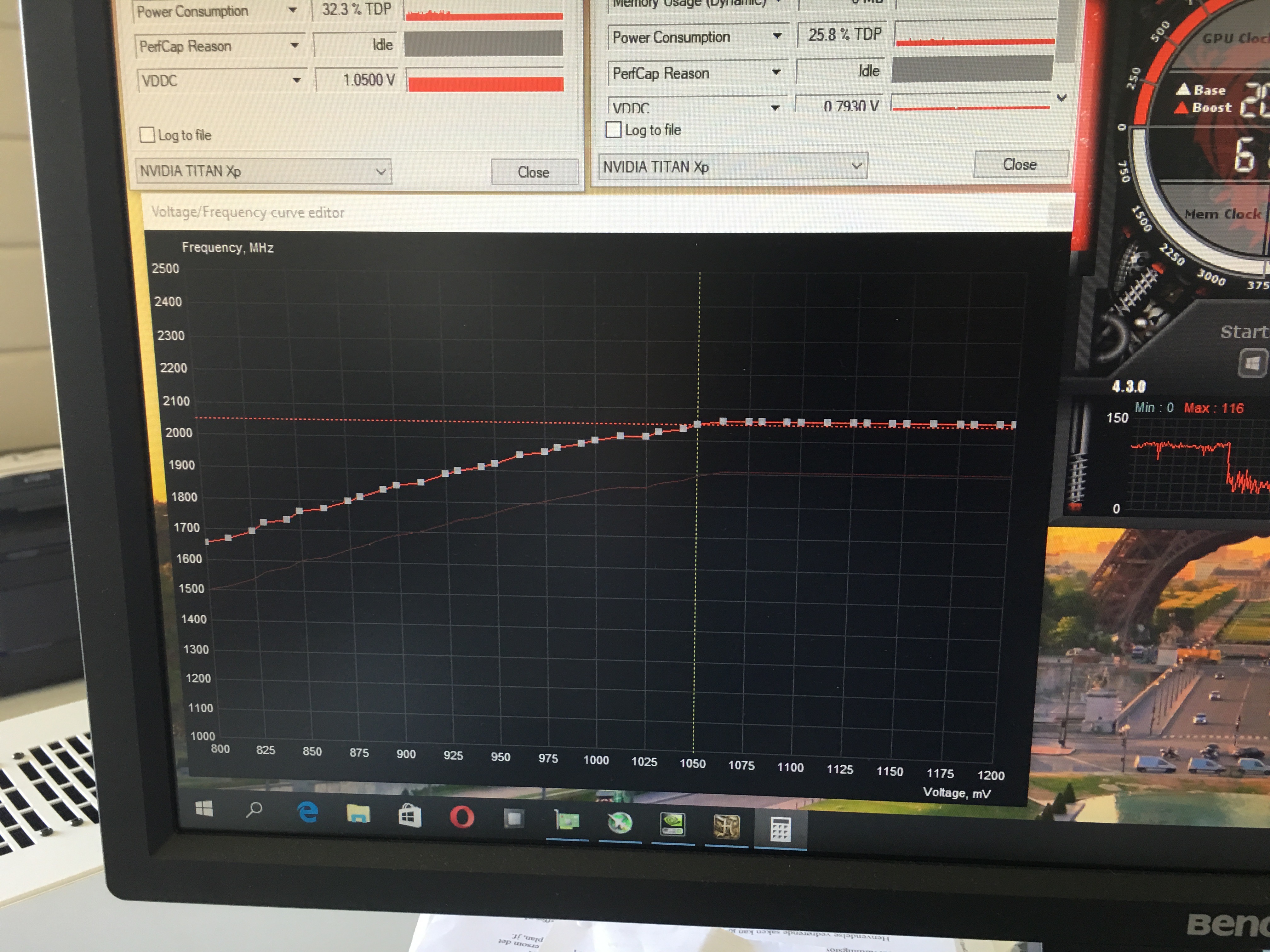Screen dimensions: 1270x952
Task: Click the Frequency, MHz axis label
Action: tap(228, 247)
